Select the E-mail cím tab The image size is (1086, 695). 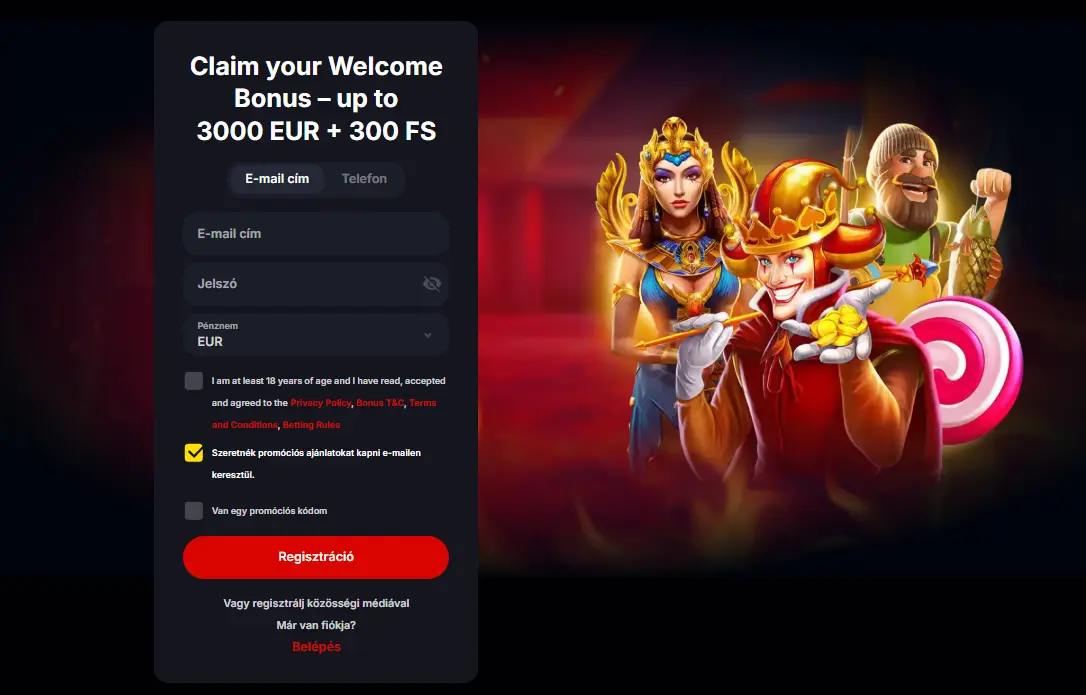[x=277, y=179]
